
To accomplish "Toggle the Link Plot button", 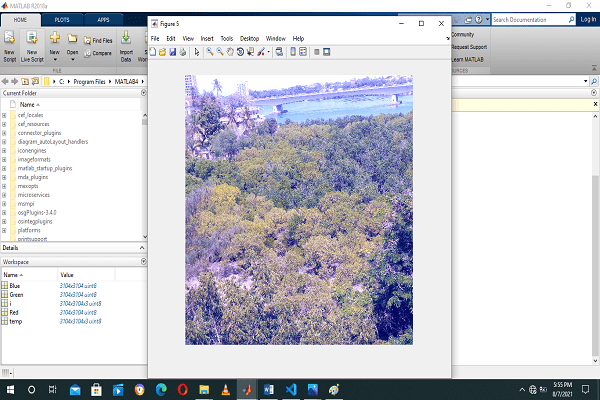I will [x=277, y=51].
